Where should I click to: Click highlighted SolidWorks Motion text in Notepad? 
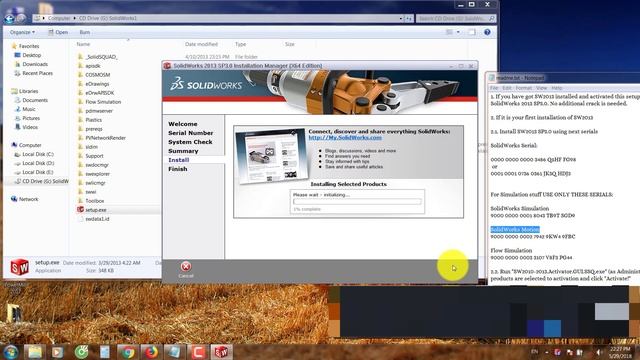coord(515,229)
